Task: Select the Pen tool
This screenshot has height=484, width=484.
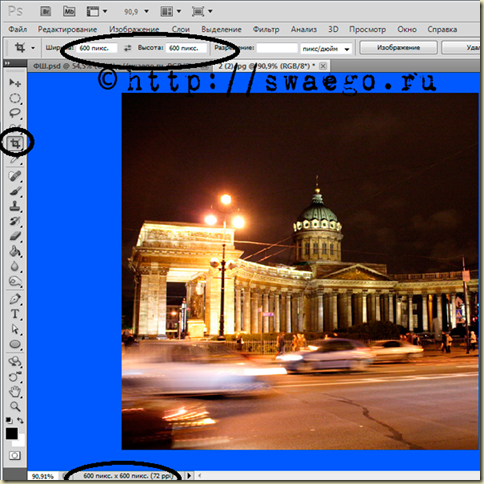Action: pyautogui.click(x=15, y=299)
